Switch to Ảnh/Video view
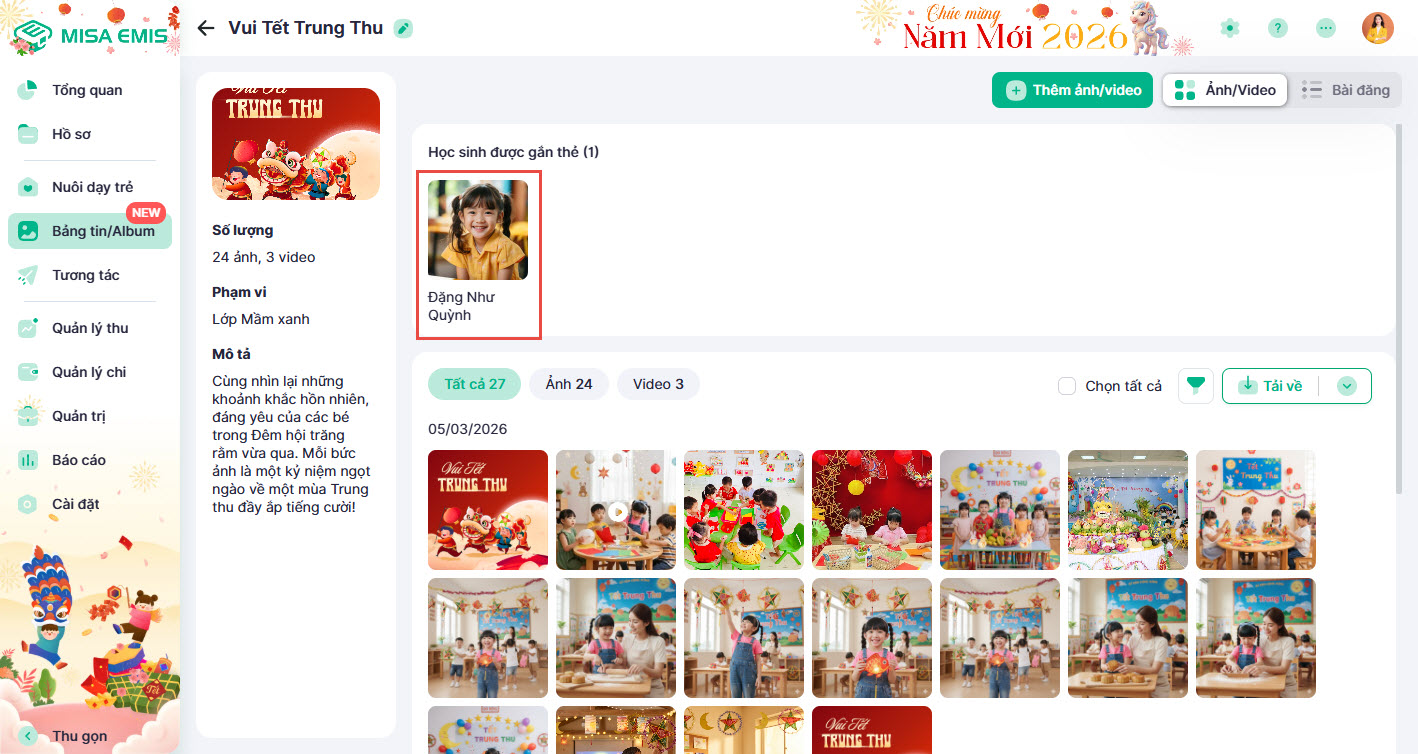Viewport: 1418px width, 754px height. pyautogui.click(x=1225, y=90)
